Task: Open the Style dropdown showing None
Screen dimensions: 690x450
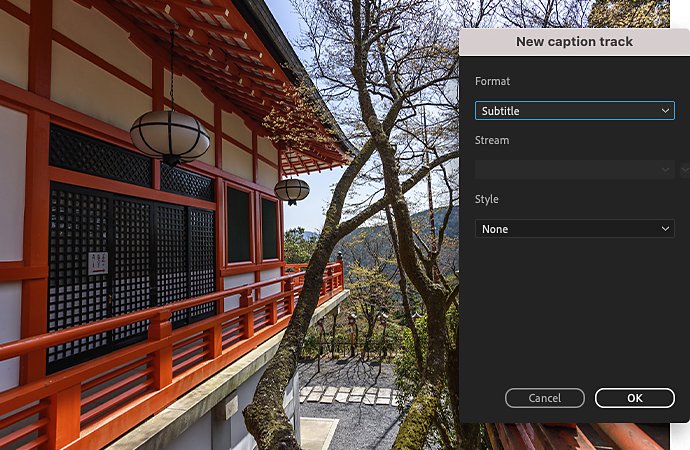Action: (x=574, y=229)
